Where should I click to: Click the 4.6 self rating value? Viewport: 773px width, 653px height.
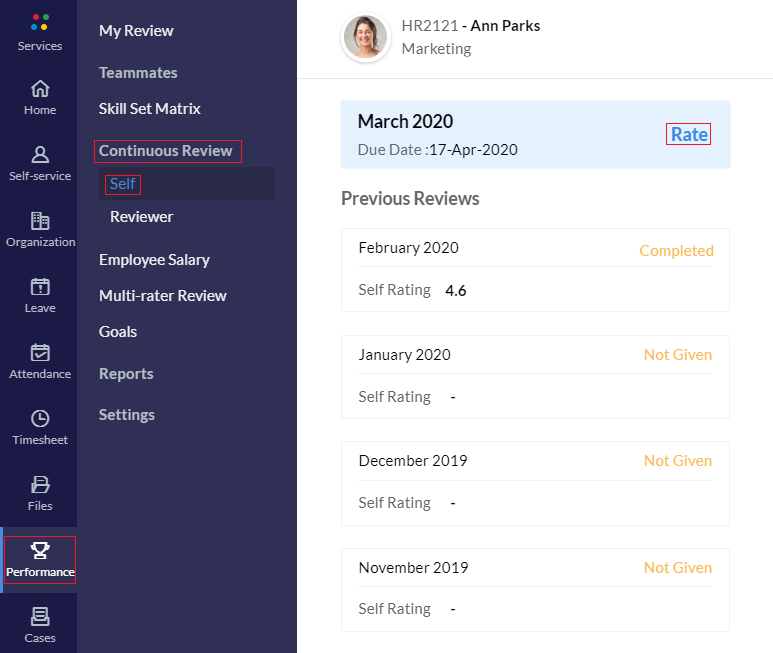[456, 291]
